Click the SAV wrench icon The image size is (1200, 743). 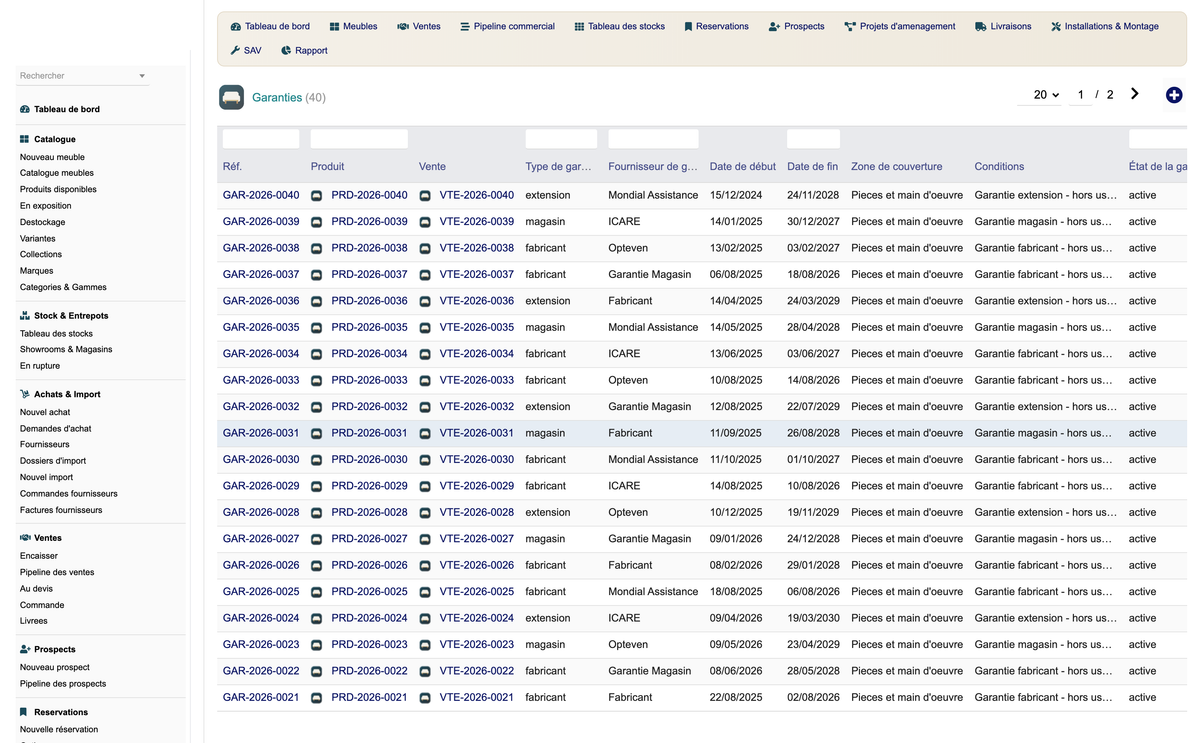235,50
